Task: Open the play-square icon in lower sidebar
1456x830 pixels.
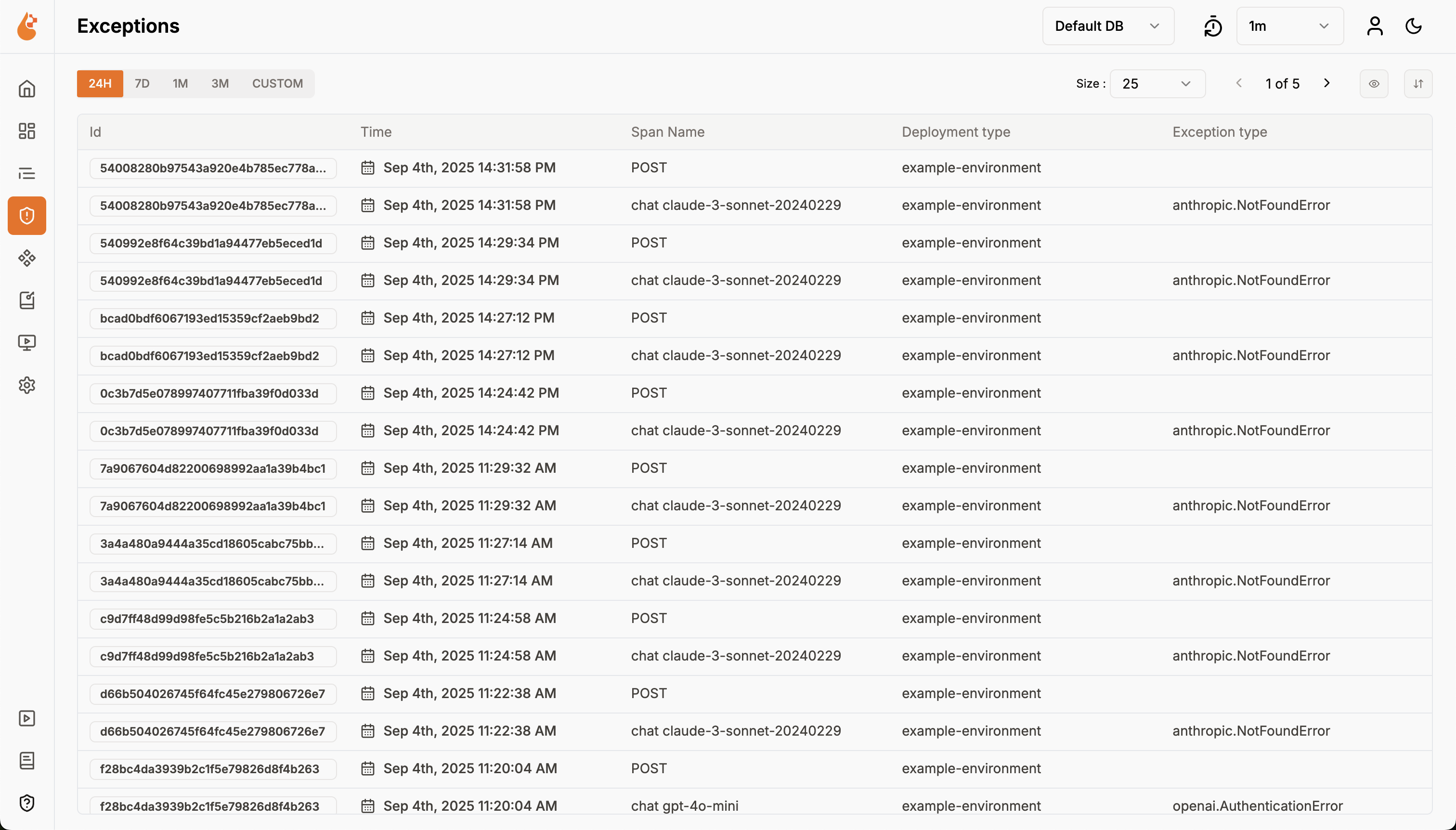Action: (x=27, y=718)
